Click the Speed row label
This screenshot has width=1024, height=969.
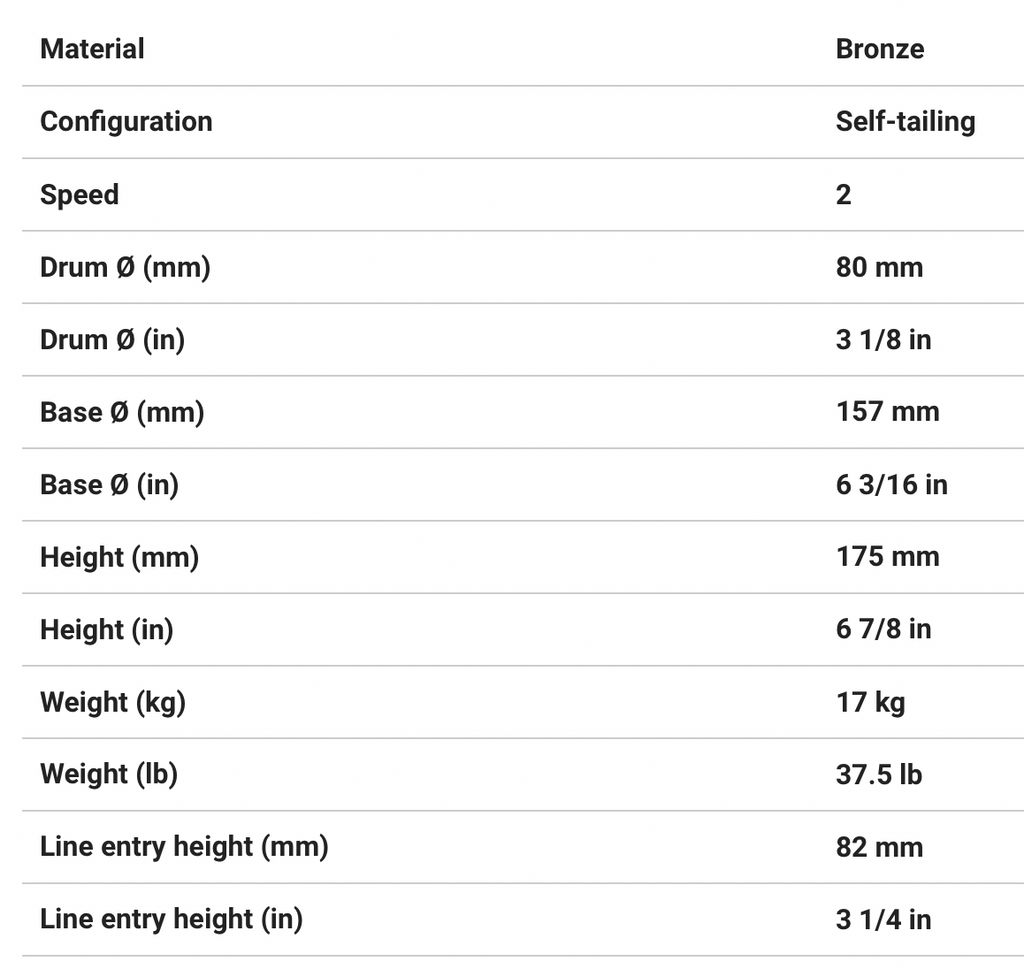click(x=79, y=194)
